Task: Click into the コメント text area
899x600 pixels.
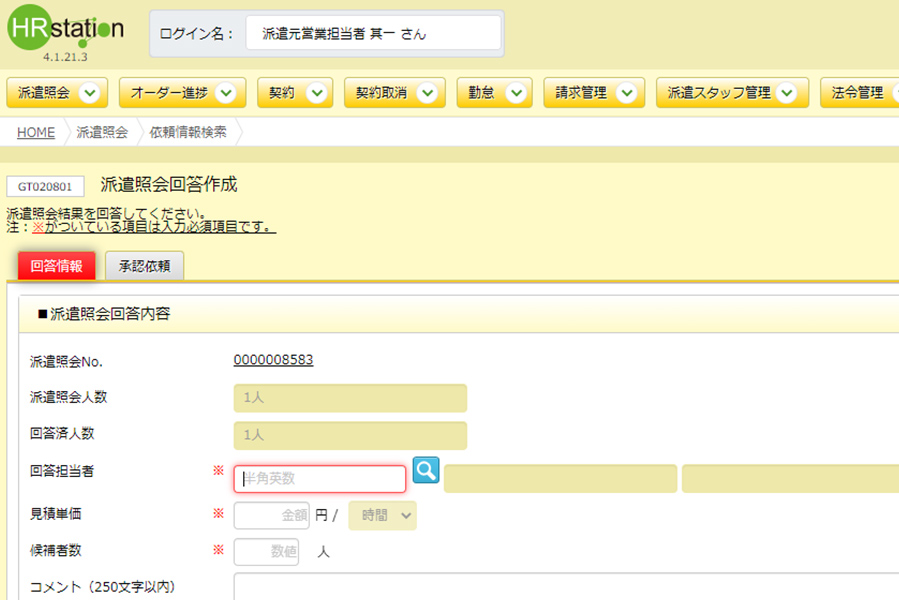Action: tap(566, 587)
